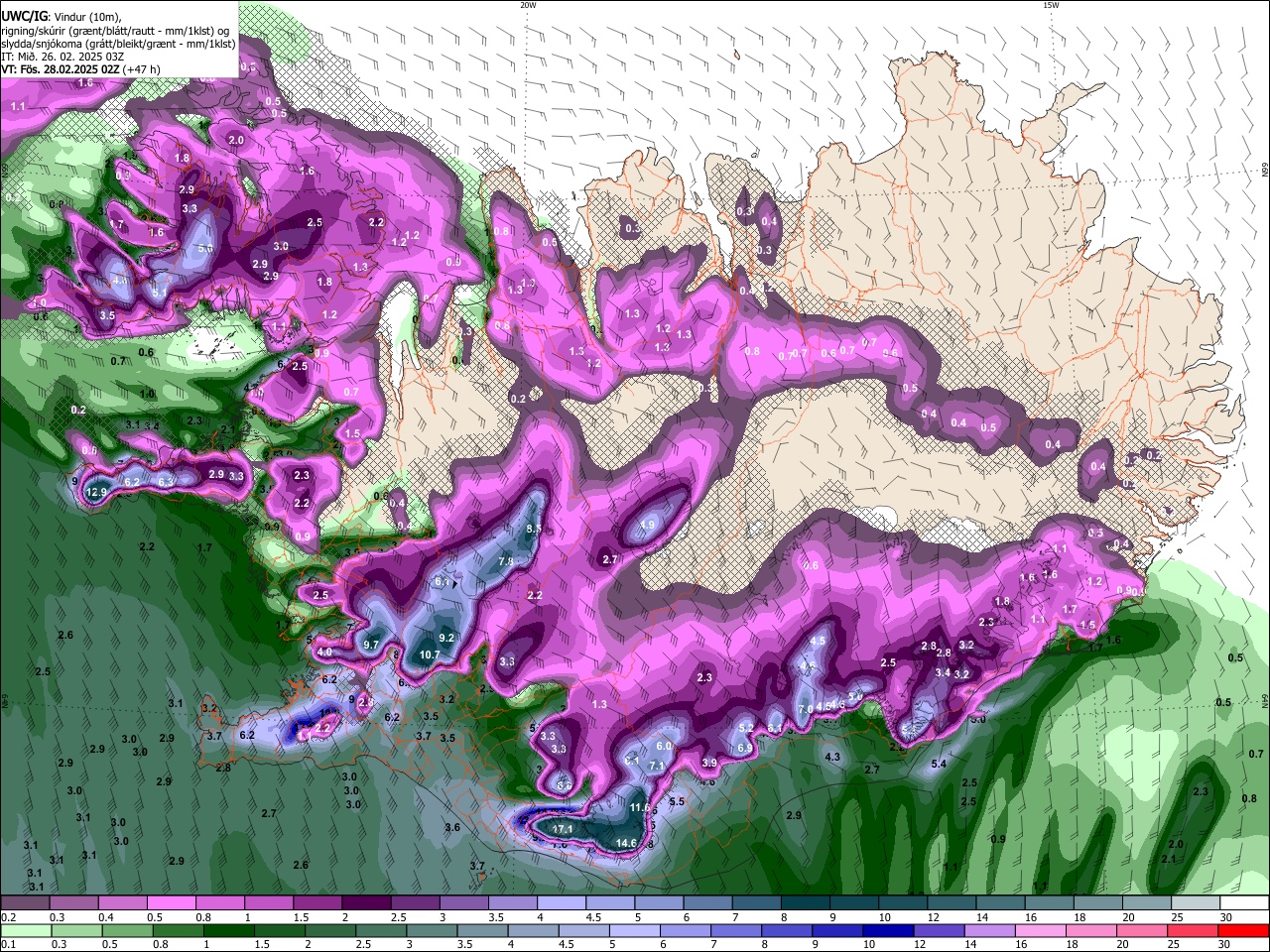This screenshot has width=1270, height=952.
Task: Pick lavender snow swatch between 4 and 4.5
Action: click(562, 902)
